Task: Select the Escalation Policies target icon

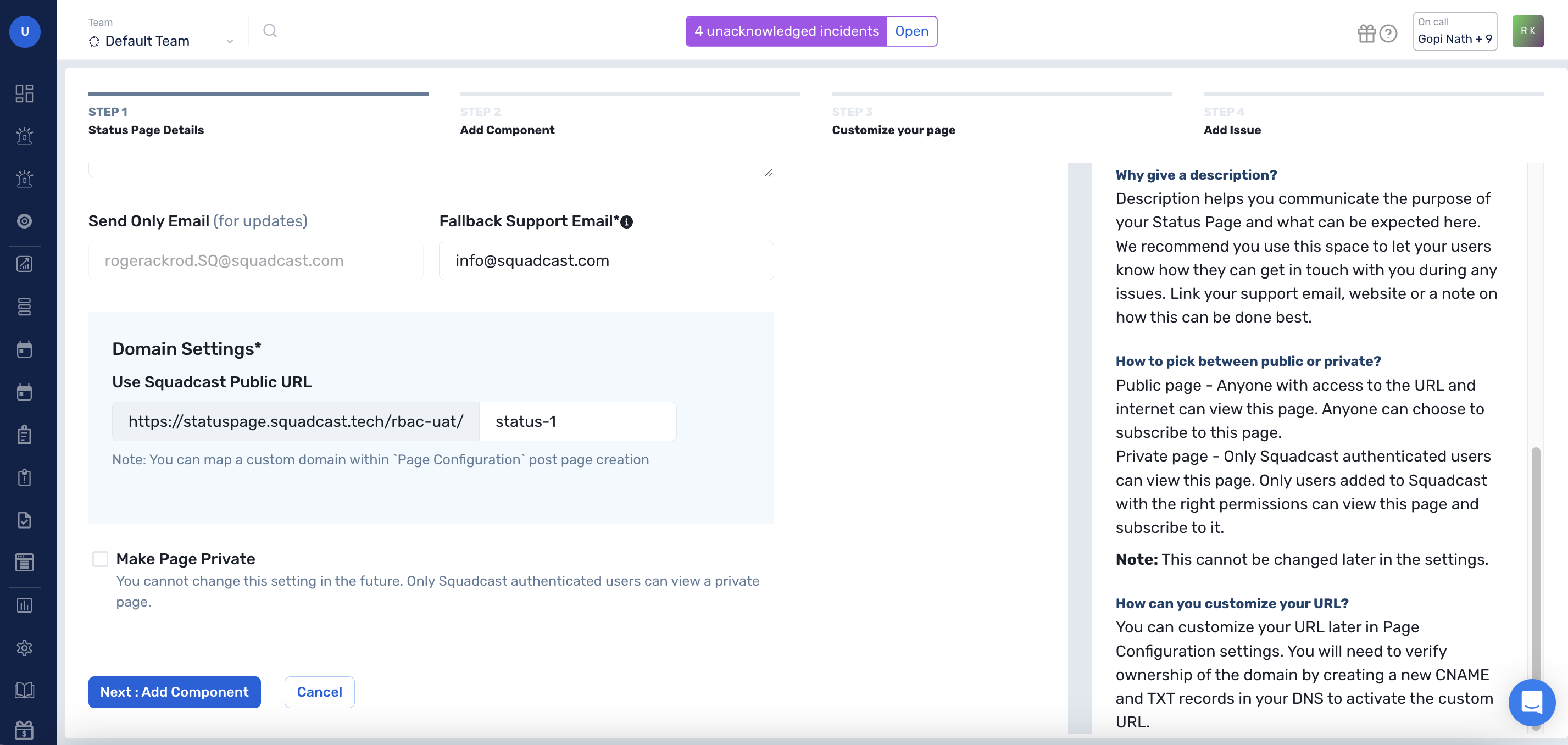Action: [x=24, y=221]
